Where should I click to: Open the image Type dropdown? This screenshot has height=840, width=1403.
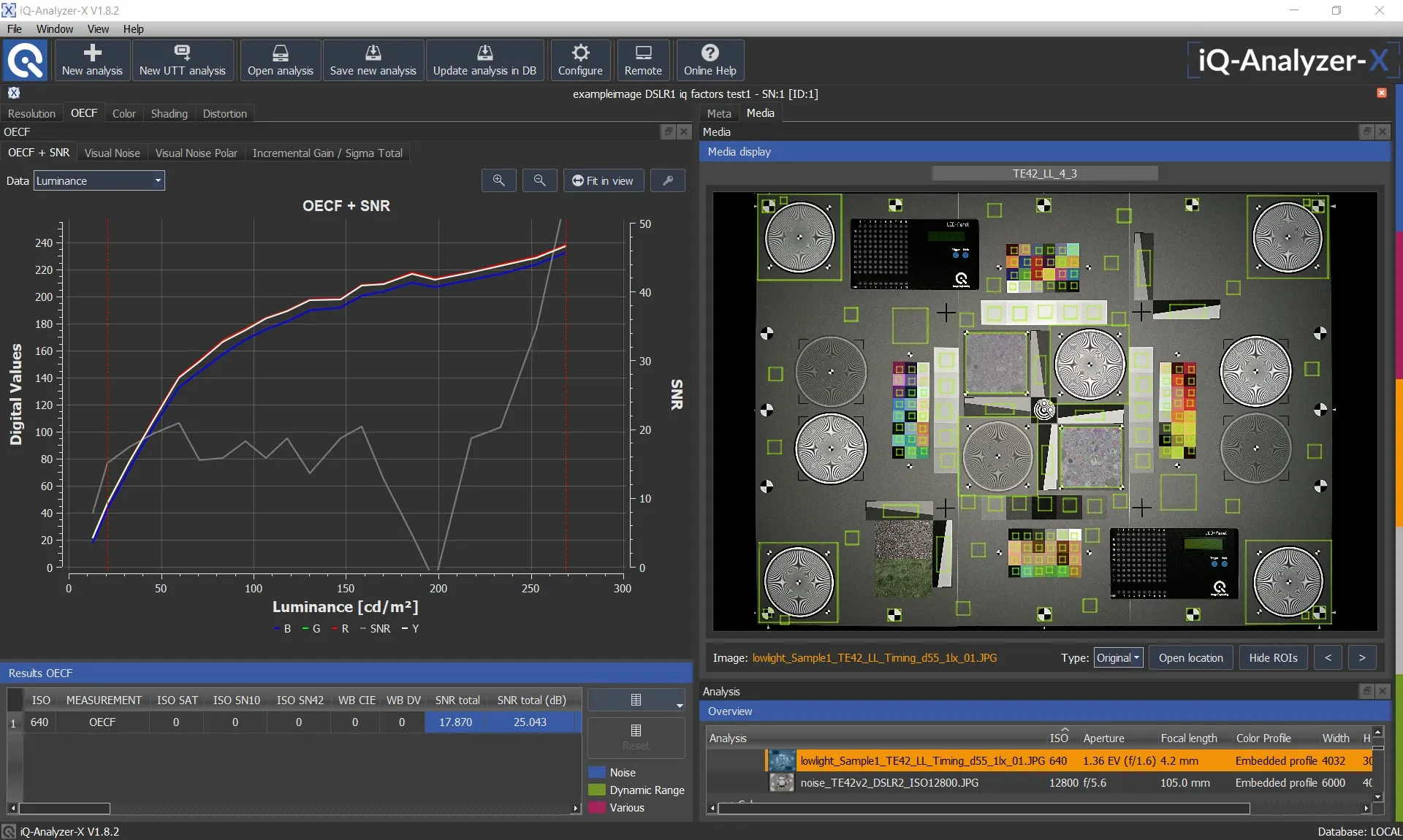1118,657
